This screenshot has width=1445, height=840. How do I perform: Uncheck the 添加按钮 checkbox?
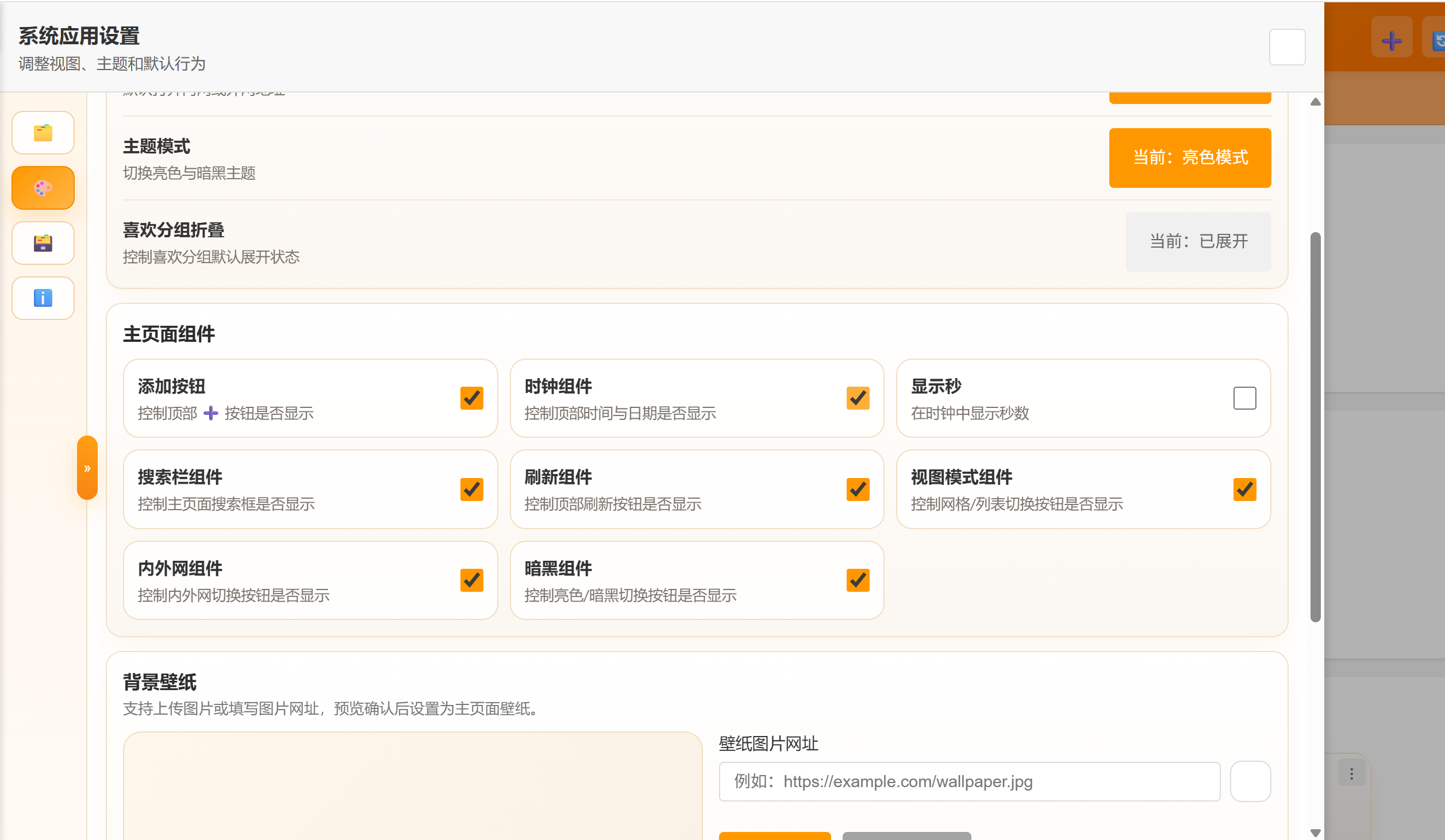472,398
